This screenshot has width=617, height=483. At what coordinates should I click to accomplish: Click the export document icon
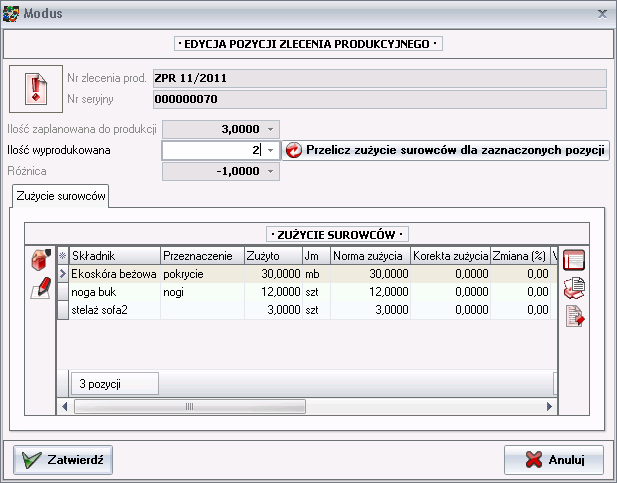pyautogui.click(x=574, y=317)
